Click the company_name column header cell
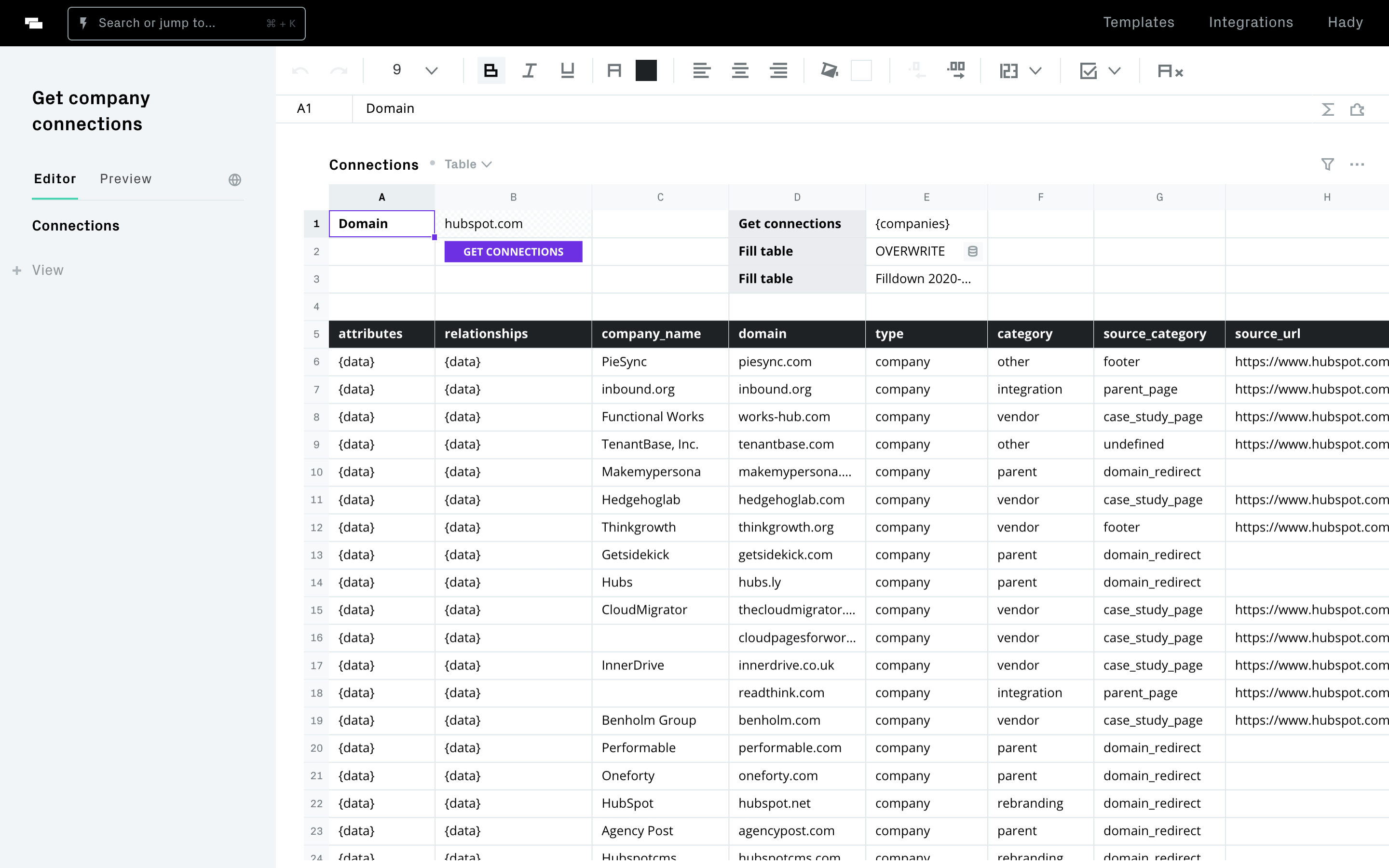This screenshot has width=1389, height=868. click(x=660, y=334)
